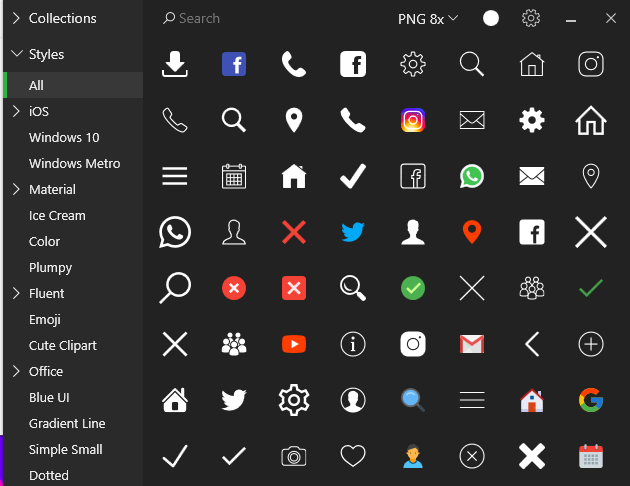Select the solid white people group icon

pos(234,344)
